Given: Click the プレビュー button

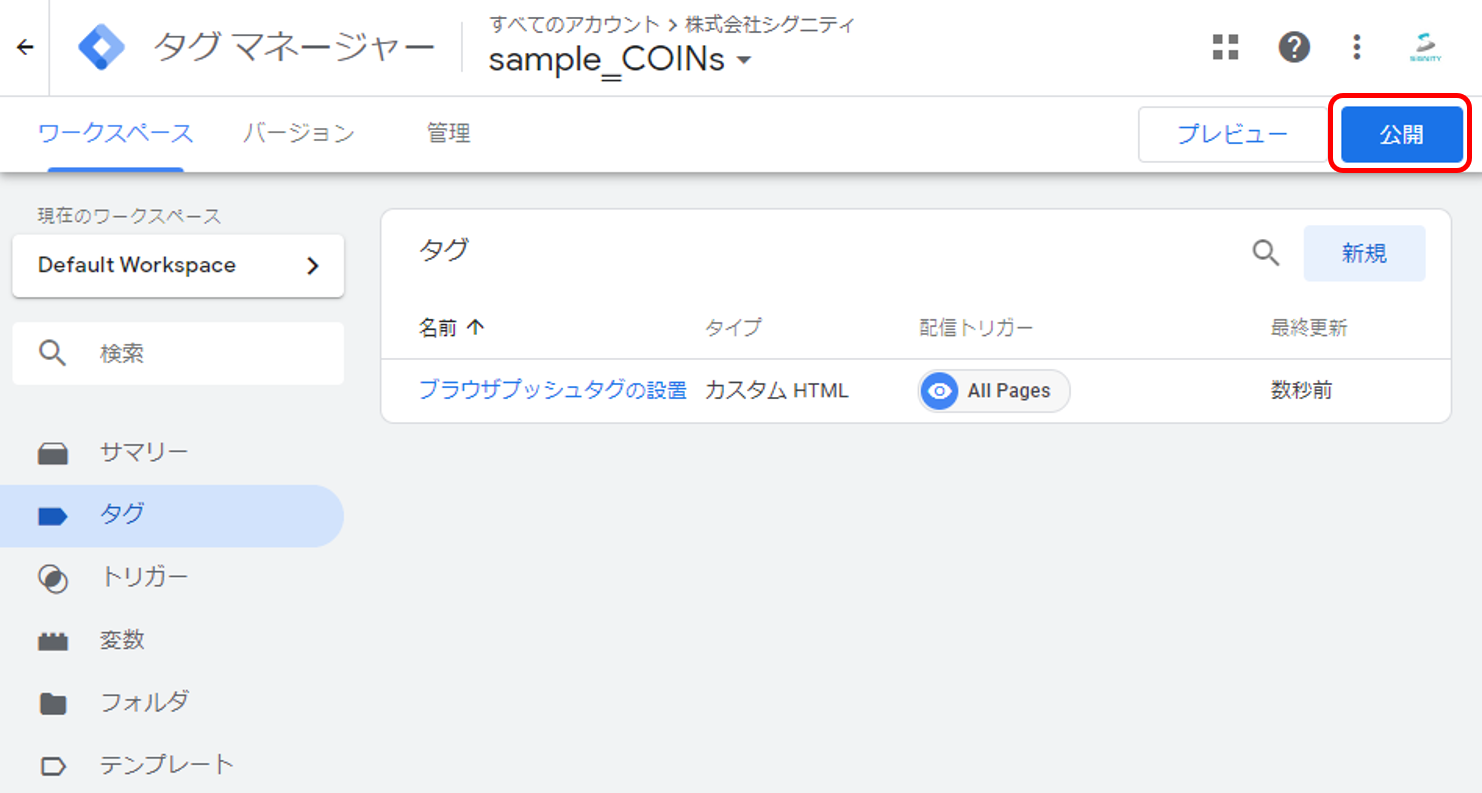Looking at the screenshot, I should click(x=1232, y=134).
